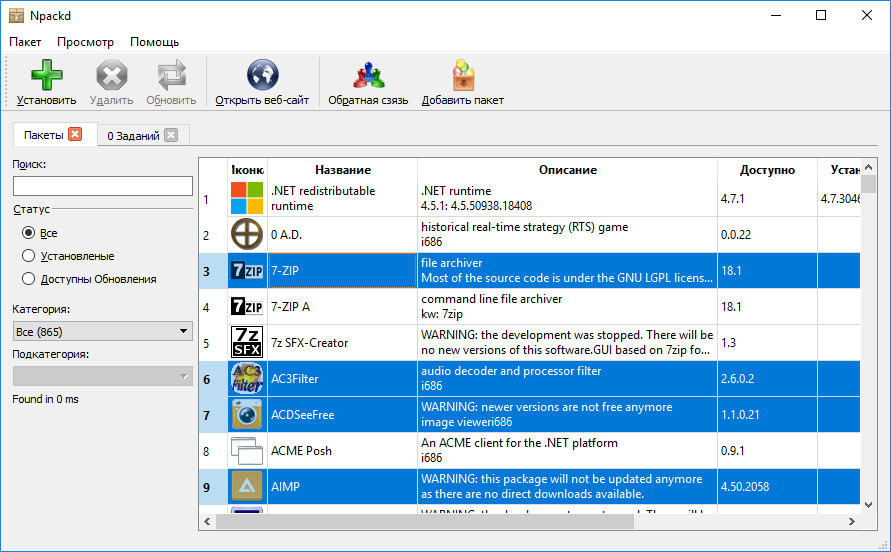
Task: Click the 7-ZIP A package icon
Action: point(247,306)
